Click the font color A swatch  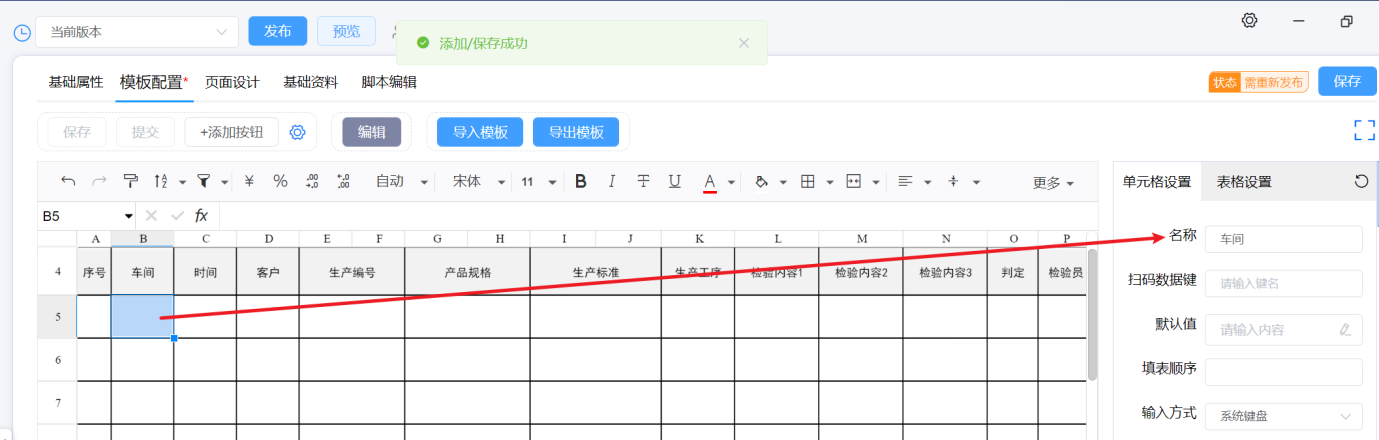coord(710,182)
